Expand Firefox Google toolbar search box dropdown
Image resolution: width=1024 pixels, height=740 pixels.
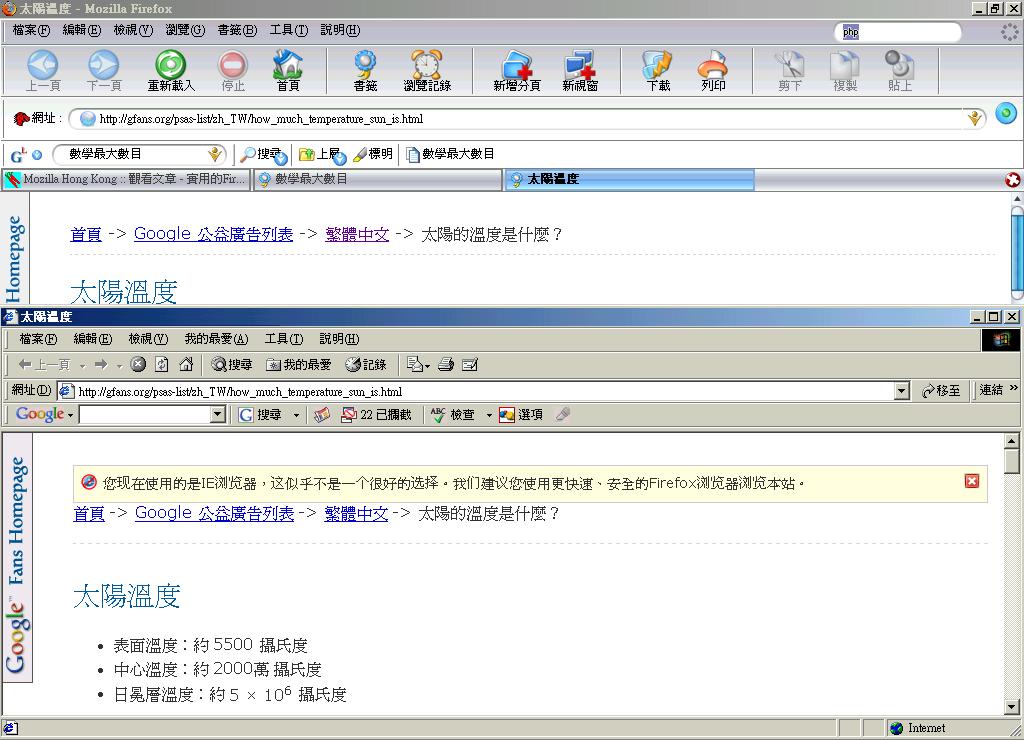point(214,155)
